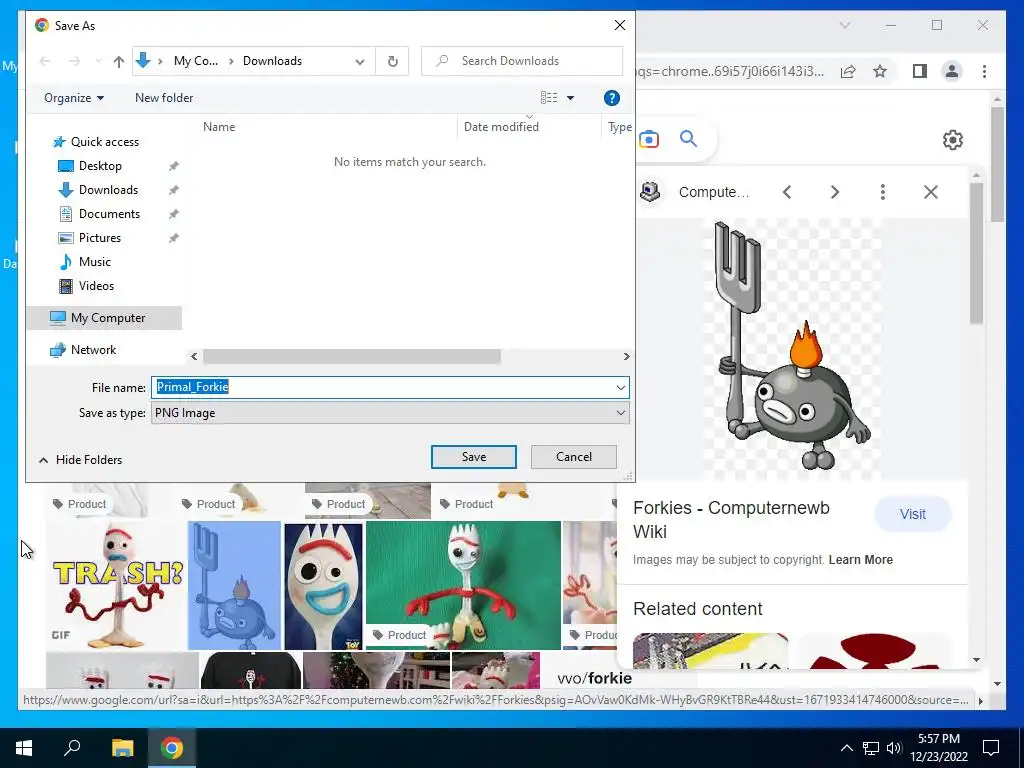
Task: Click the Back arrow in Save As dialog
Action: tap(45, 61)
